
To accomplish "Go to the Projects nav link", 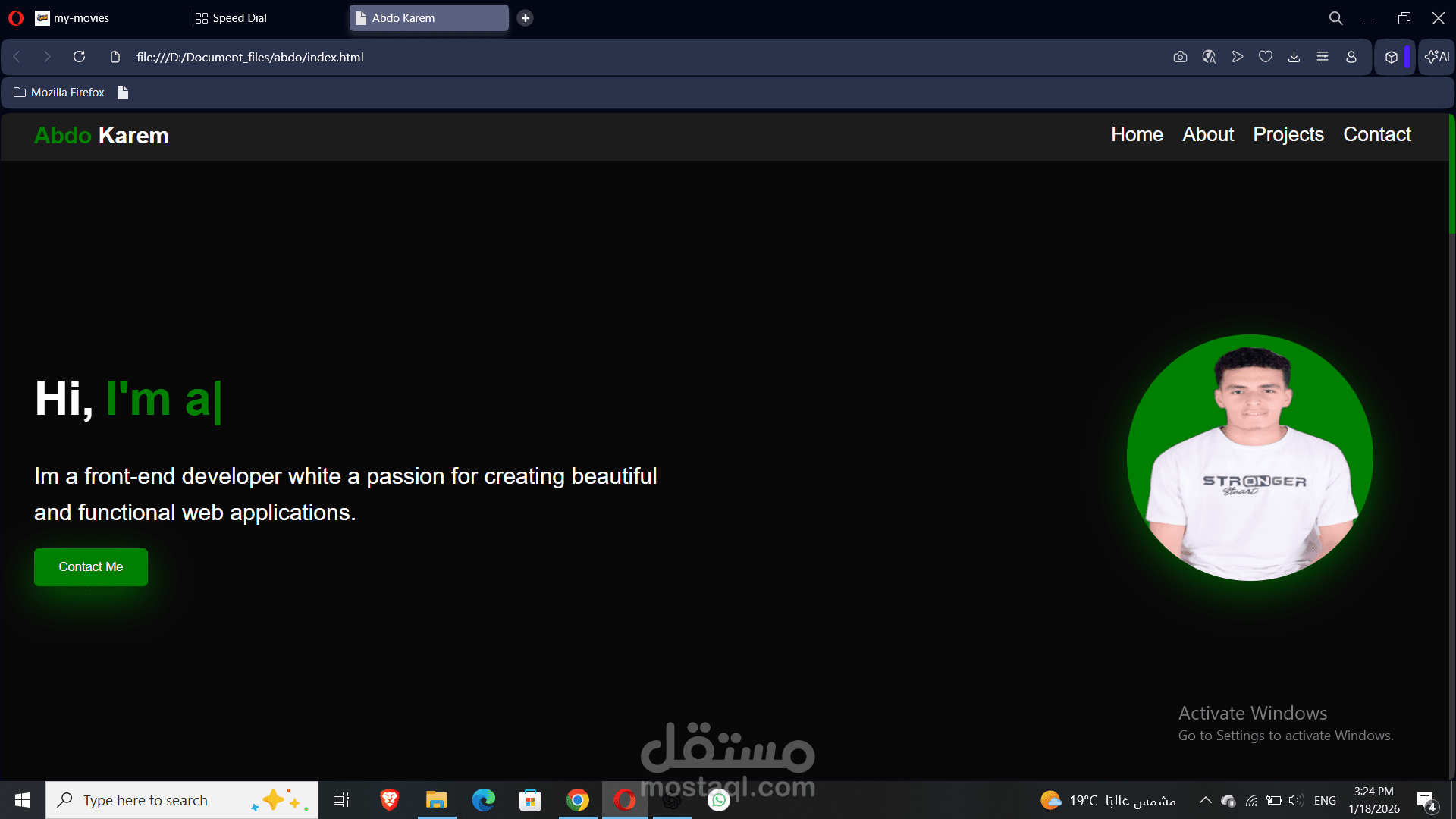I will (1288, 134).
